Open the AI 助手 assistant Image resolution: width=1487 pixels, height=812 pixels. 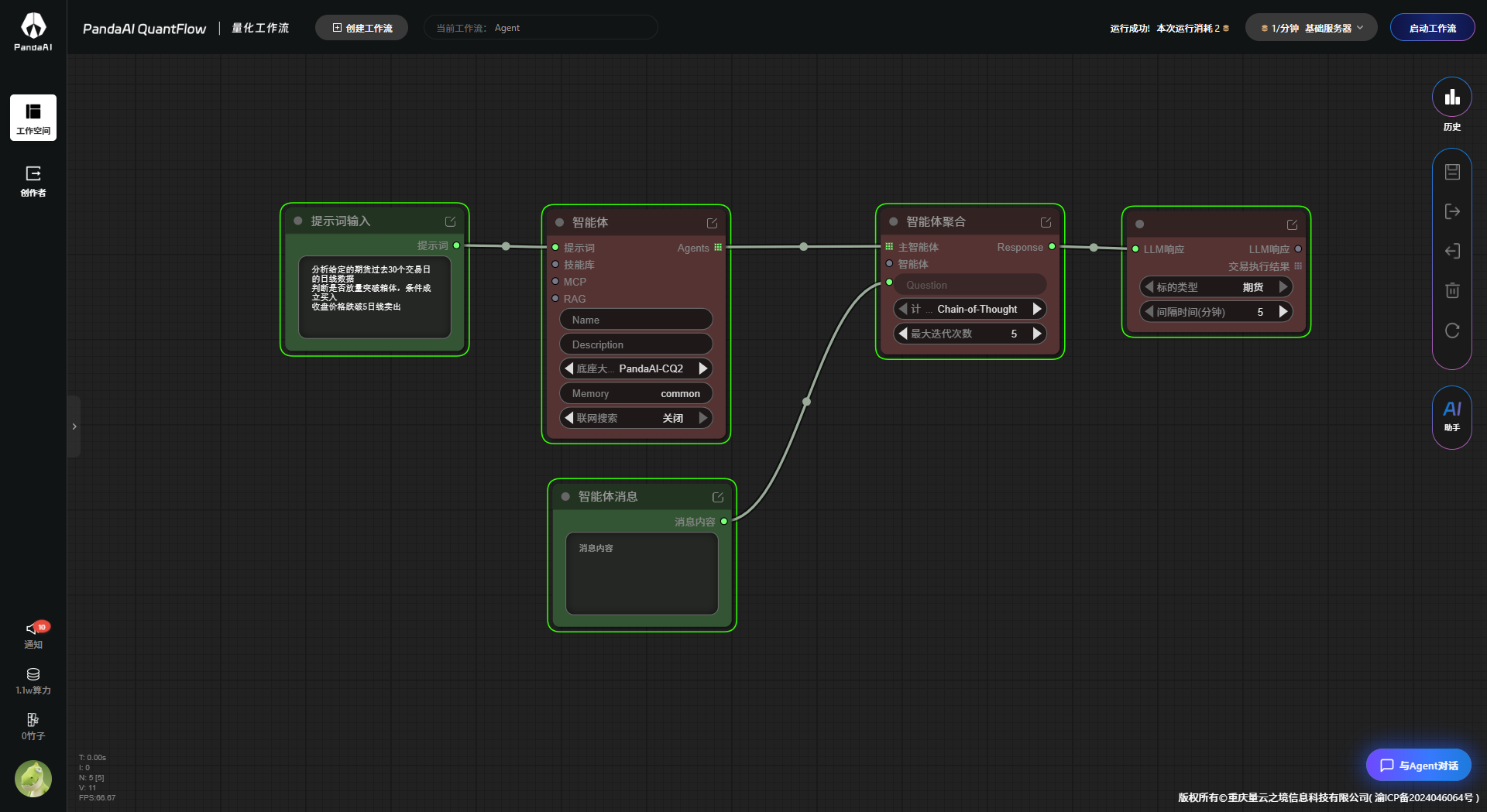coord(1451,416)
